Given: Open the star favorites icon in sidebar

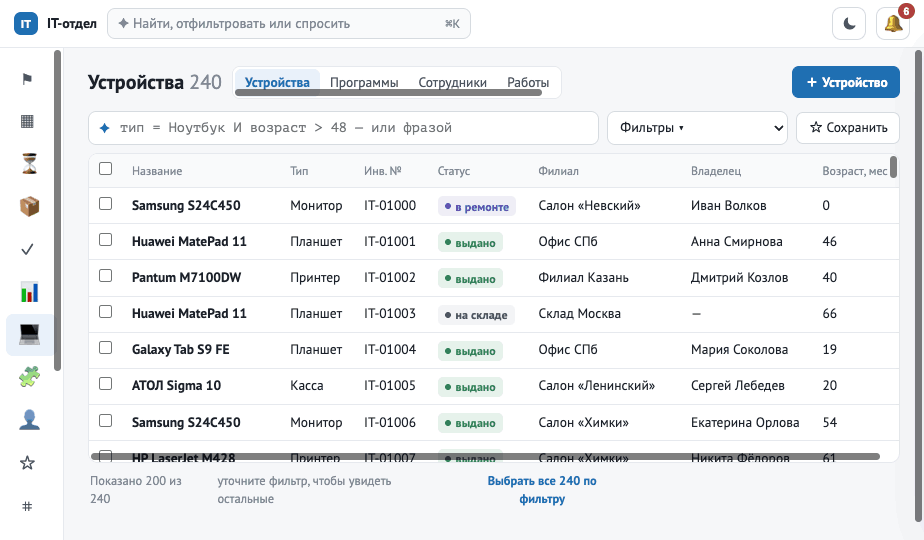Looking at the screenshot, I should [28, 463].
